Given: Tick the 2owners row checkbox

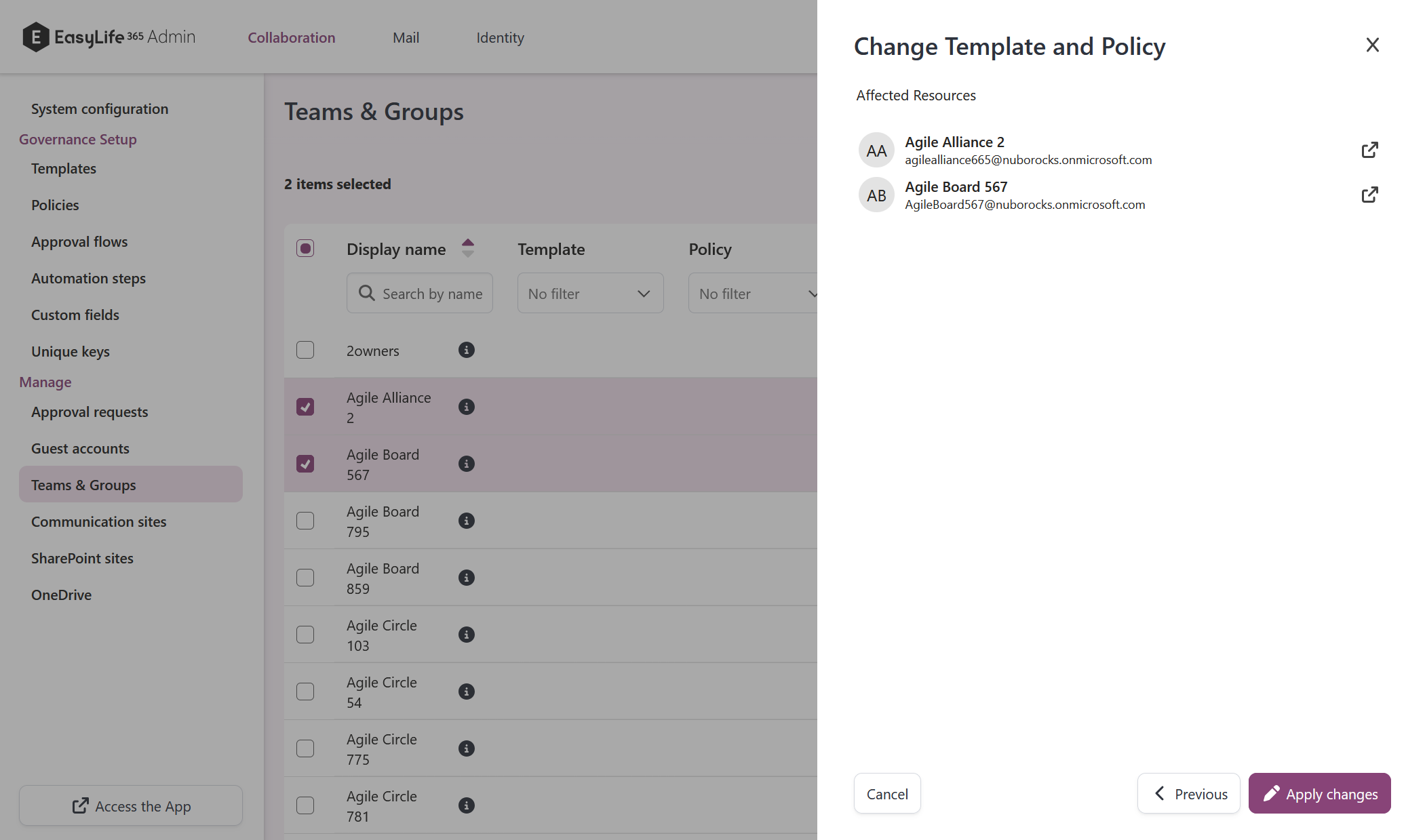Looking at the screenshot, I should tap(305, 350).
